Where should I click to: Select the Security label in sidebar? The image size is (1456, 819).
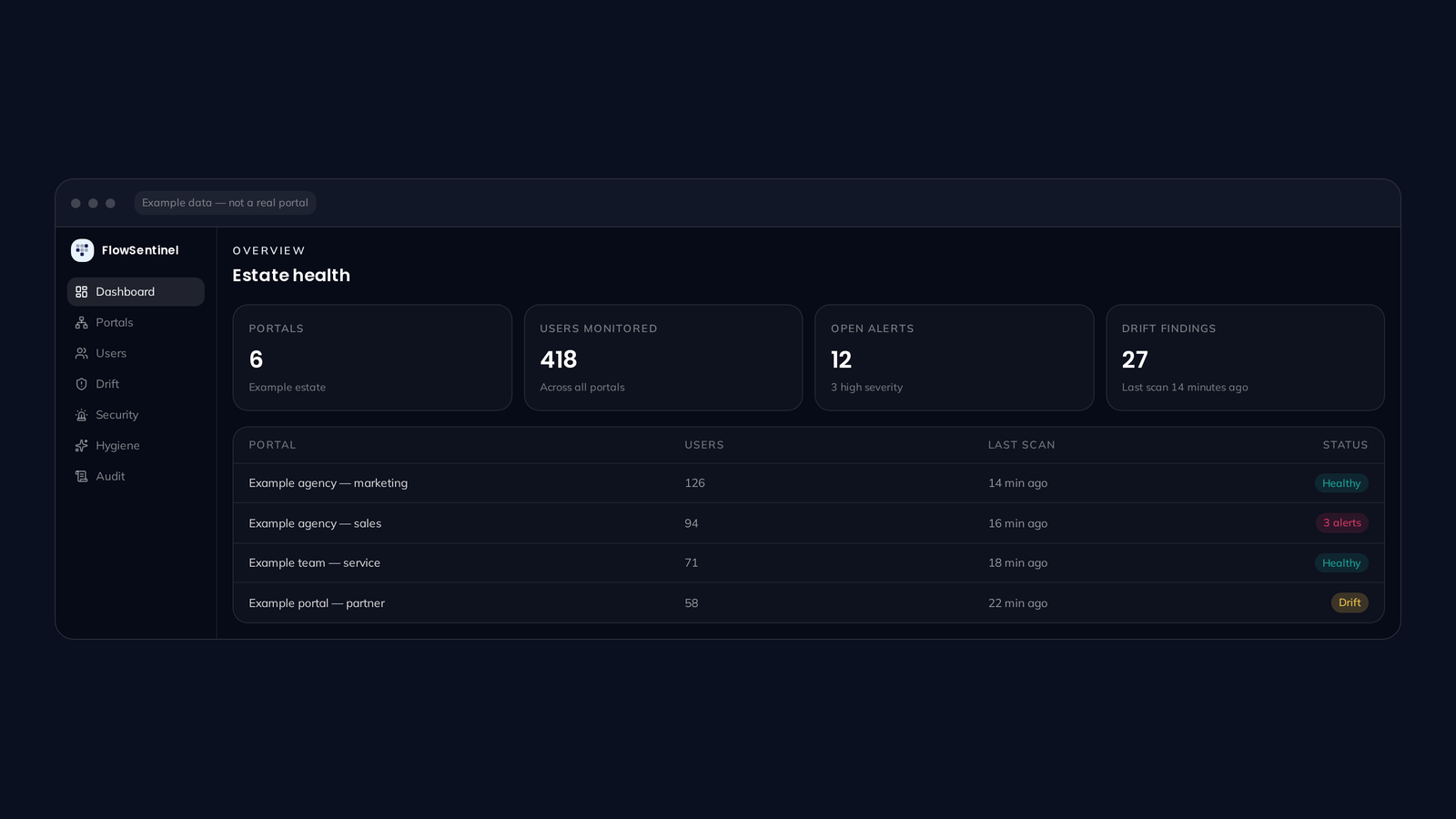117,415
